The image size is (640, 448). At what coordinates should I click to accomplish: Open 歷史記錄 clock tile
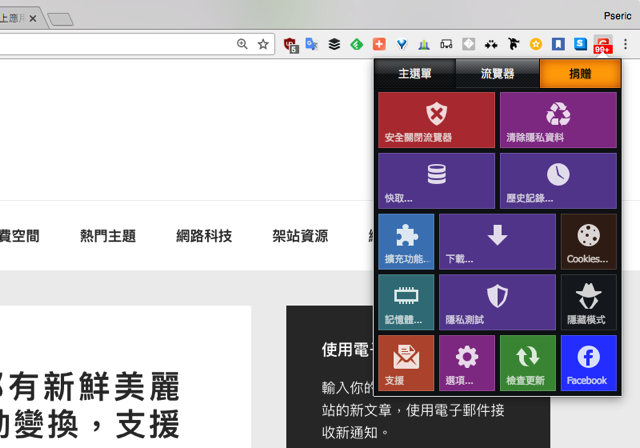[558, 181]
